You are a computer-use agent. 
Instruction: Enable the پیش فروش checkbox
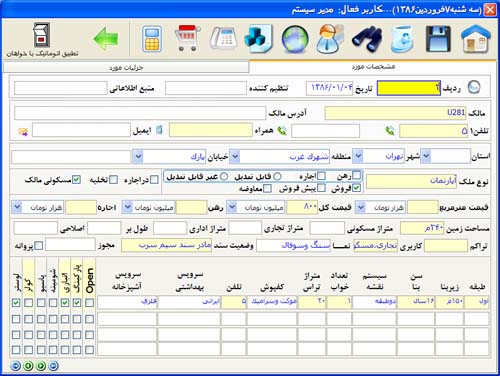tap(321, 188)
